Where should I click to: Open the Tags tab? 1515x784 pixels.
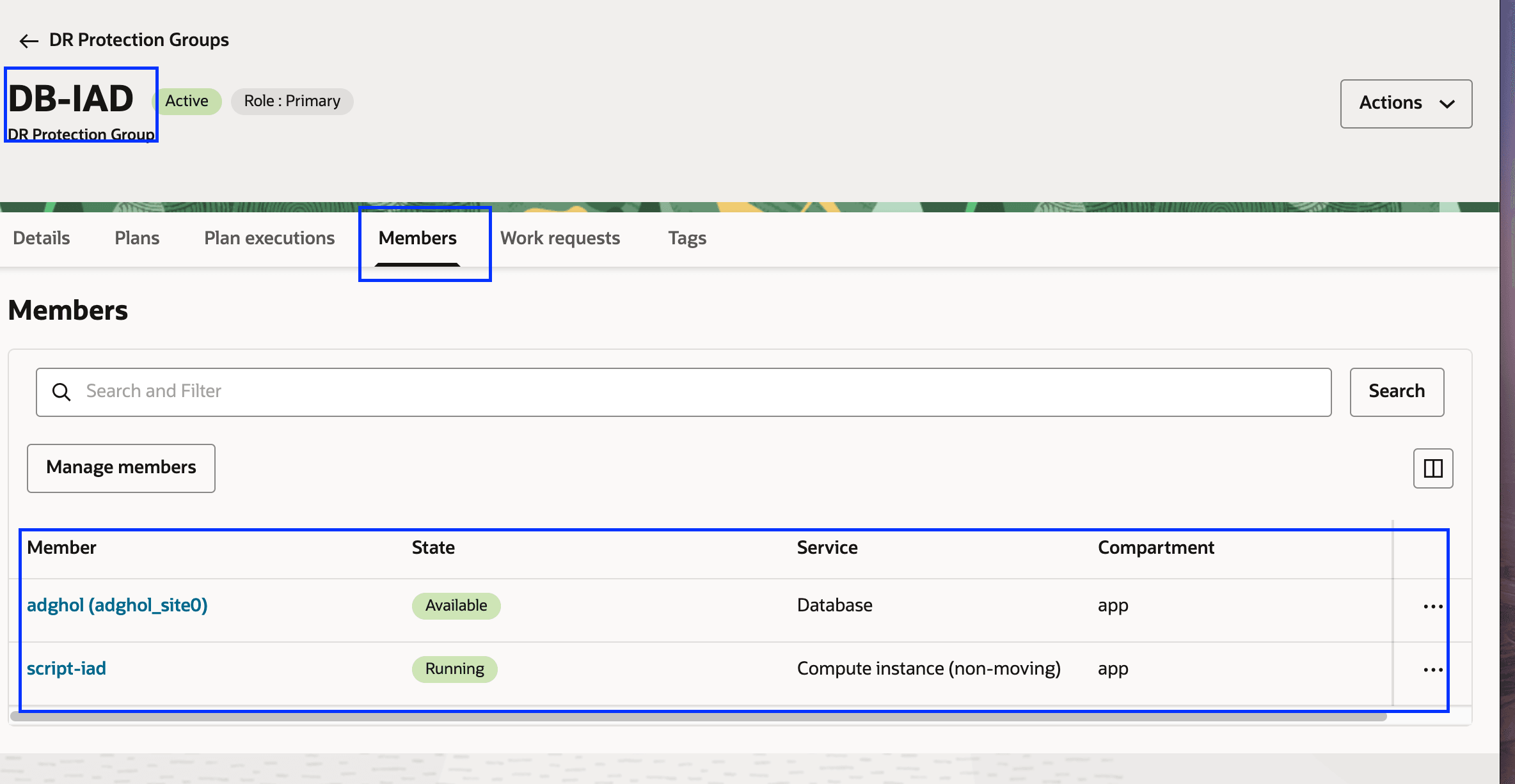(687, 238)
